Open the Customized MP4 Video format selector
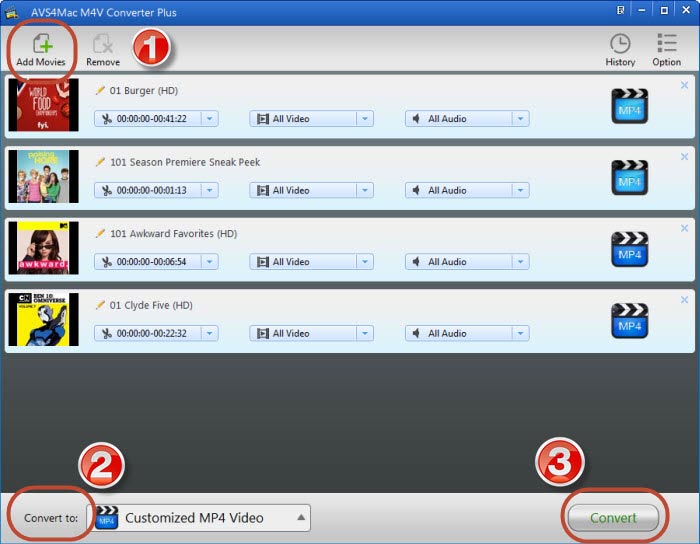The height and width of the screenshot is (544, 700). click(x=199, y=518)
